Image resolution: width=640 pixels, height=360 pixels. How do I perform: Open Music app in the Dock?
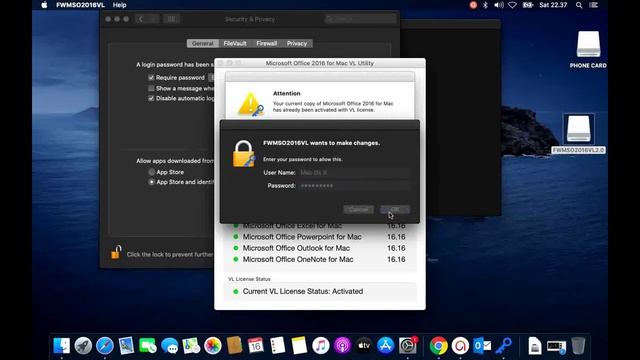321,346
